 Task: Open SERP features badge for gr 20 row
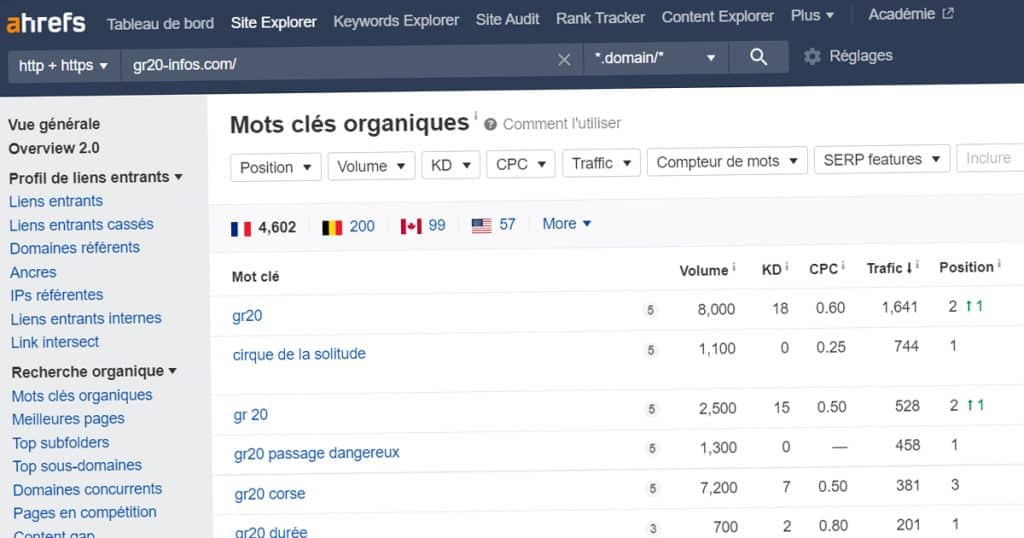(652, 409)
